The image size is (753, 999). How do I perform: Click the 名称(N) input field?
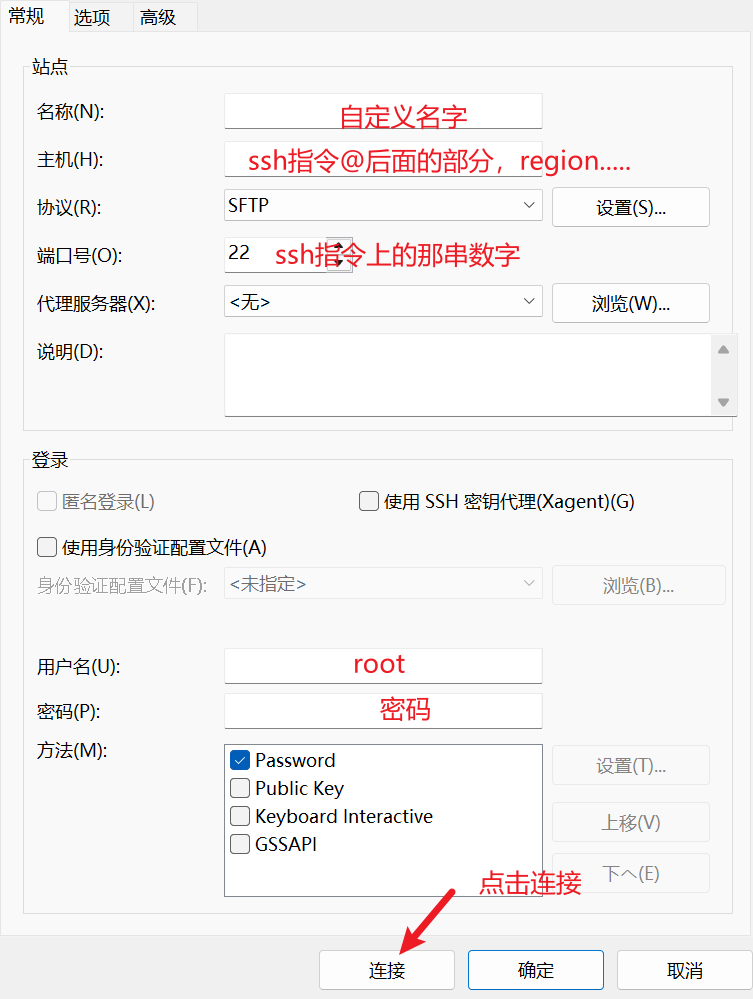tap(383, 111)
